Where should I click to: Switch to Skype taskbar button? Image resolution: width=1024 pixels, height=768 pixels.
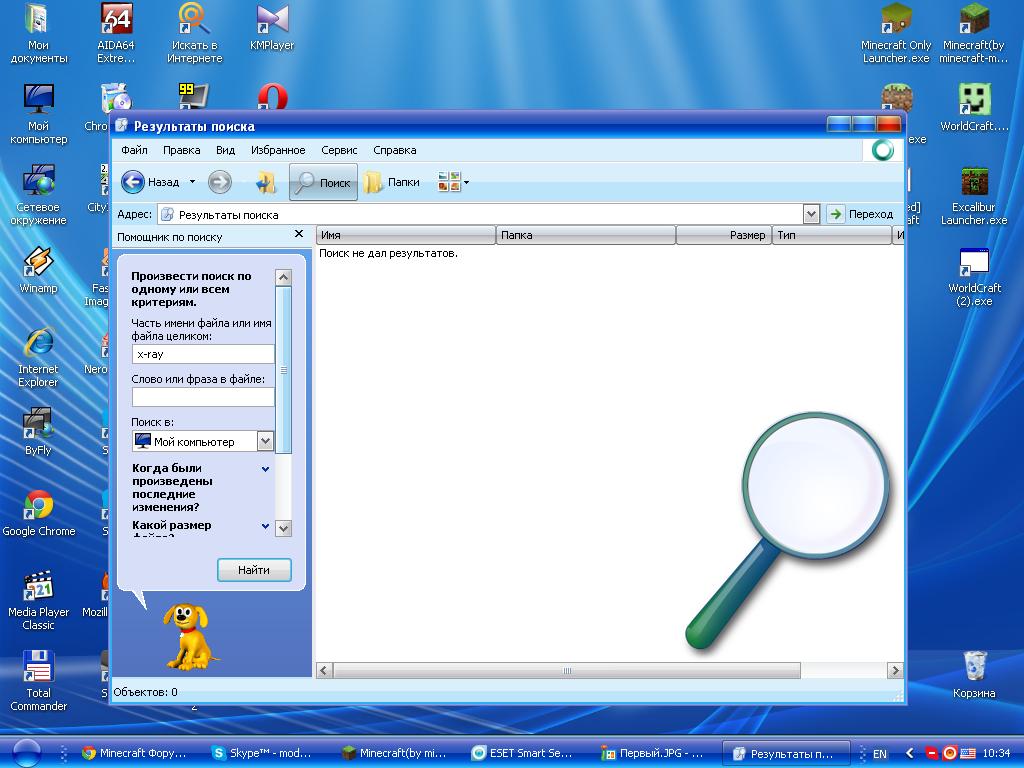tap(261, 753)
